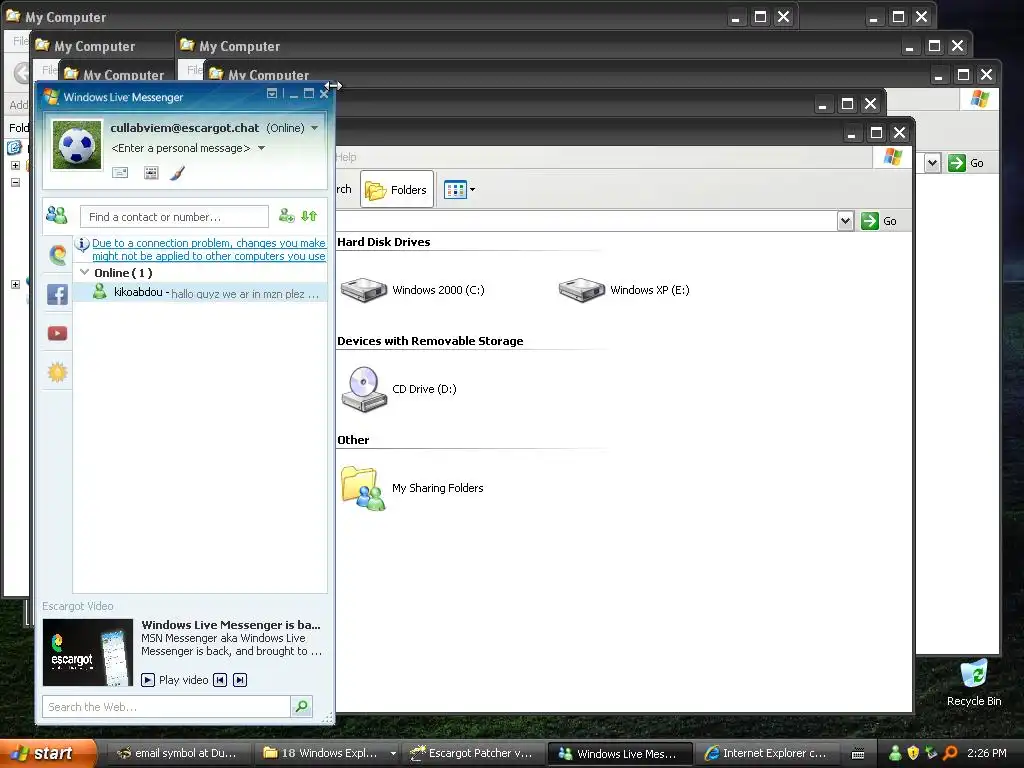Viewport: 1024px width, 768px height.
Task: Collapse the Online (1) contact group
Action: coord(84,272)
